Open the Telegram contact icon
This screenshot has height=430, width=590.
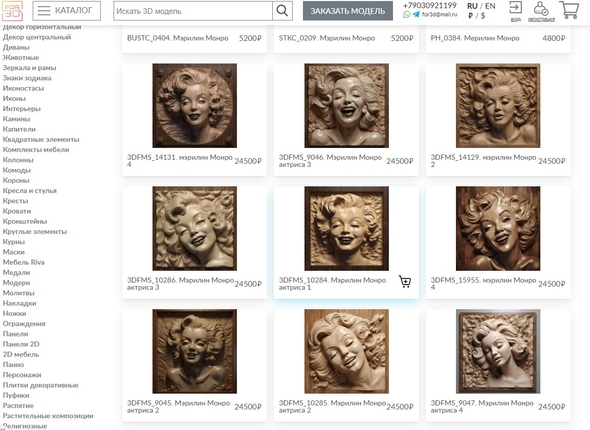pyautogui.click(x=416, y=15)
